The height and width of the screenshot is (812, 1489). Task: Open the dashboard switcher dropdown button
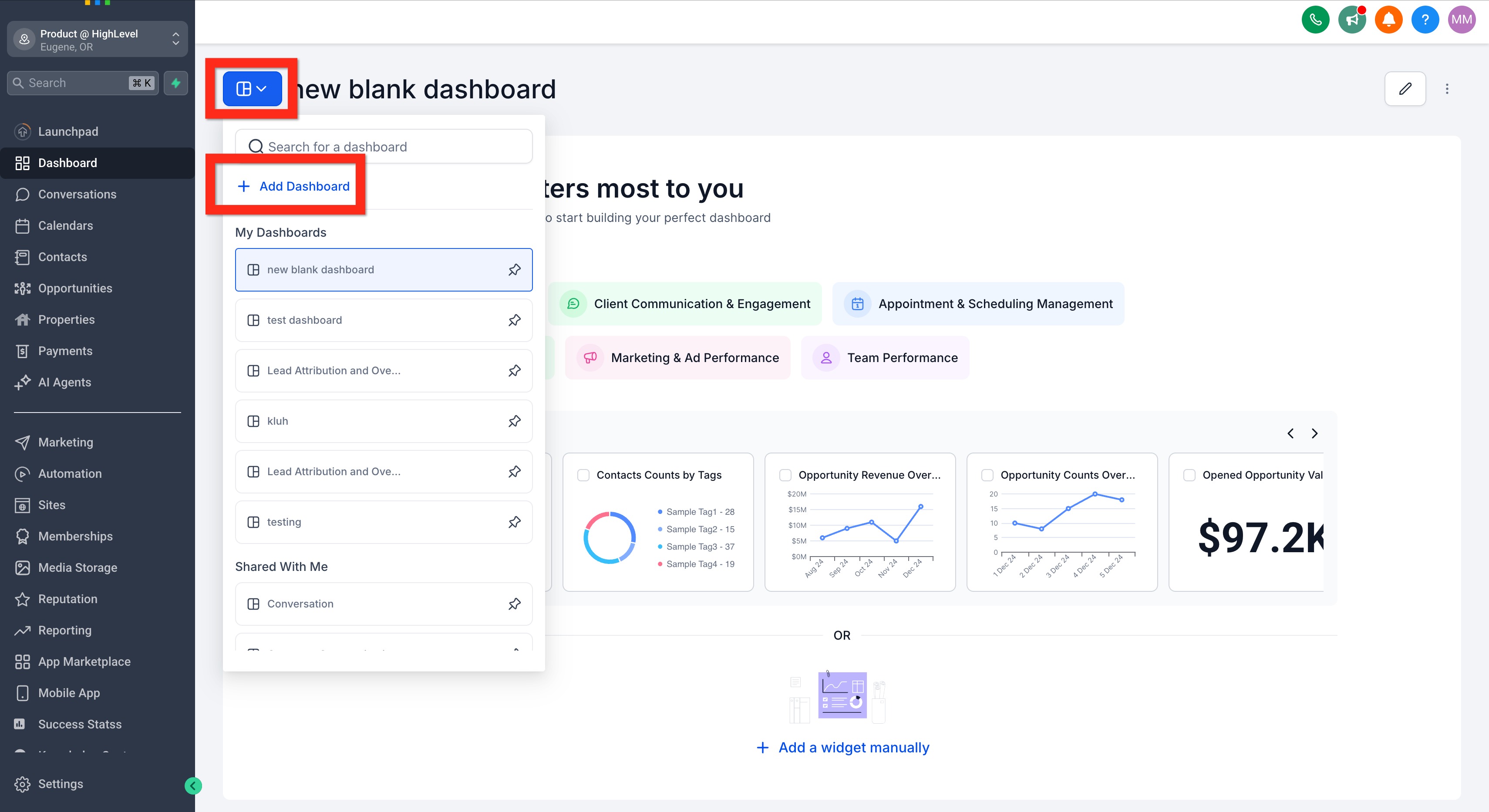[x=252, y=89]
